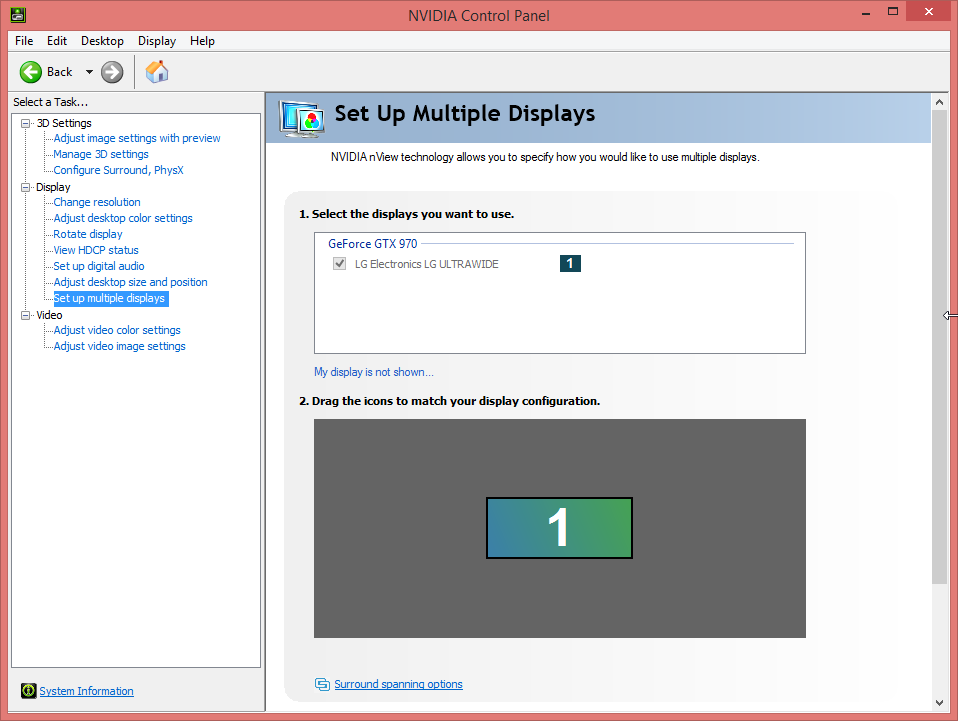Open the Back history dropdown arrow
Image resolution: width=958 pixels, height=721 pixels.
coord(89,72)
